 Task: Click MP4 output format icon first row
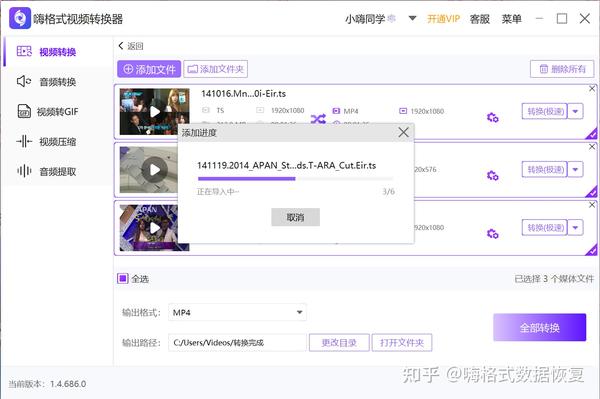click(336, 111)
